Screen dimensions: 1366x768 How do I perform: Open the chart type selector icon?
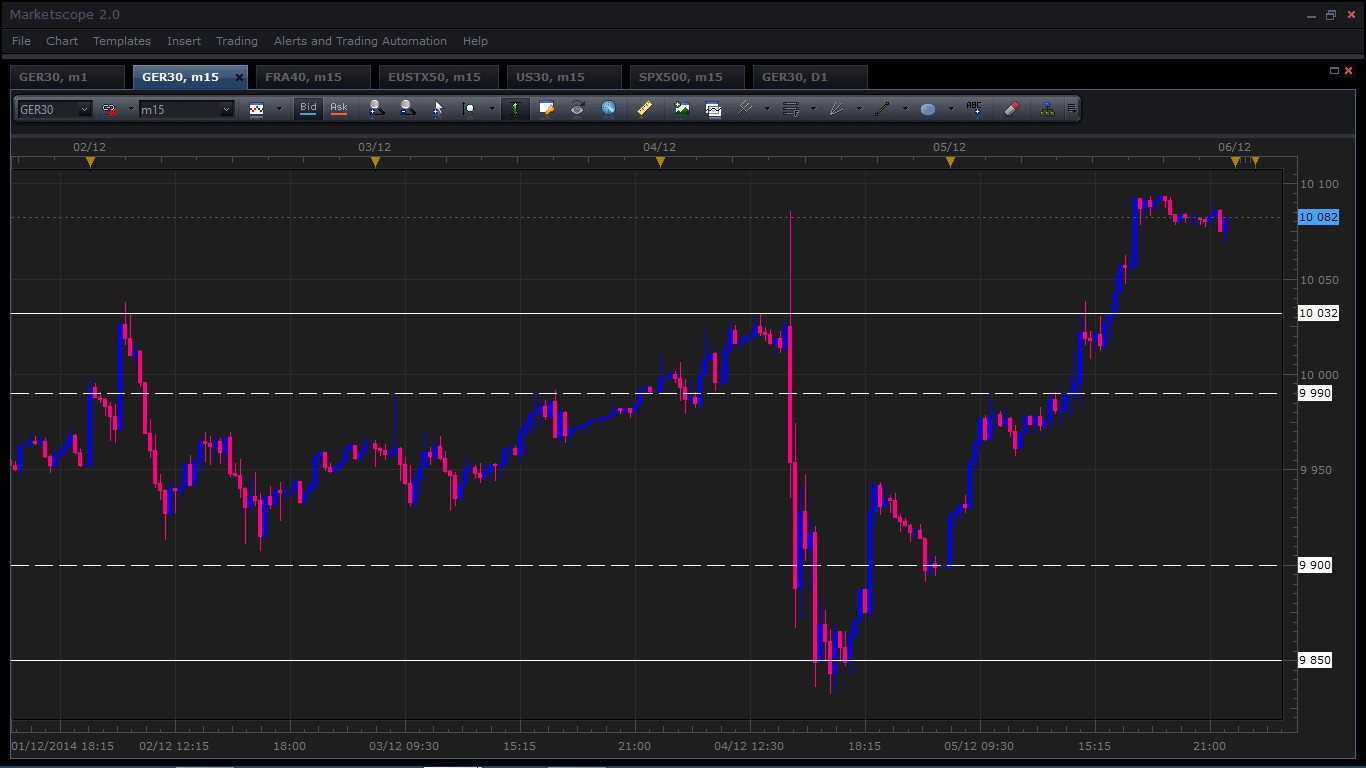pos(257,109)
